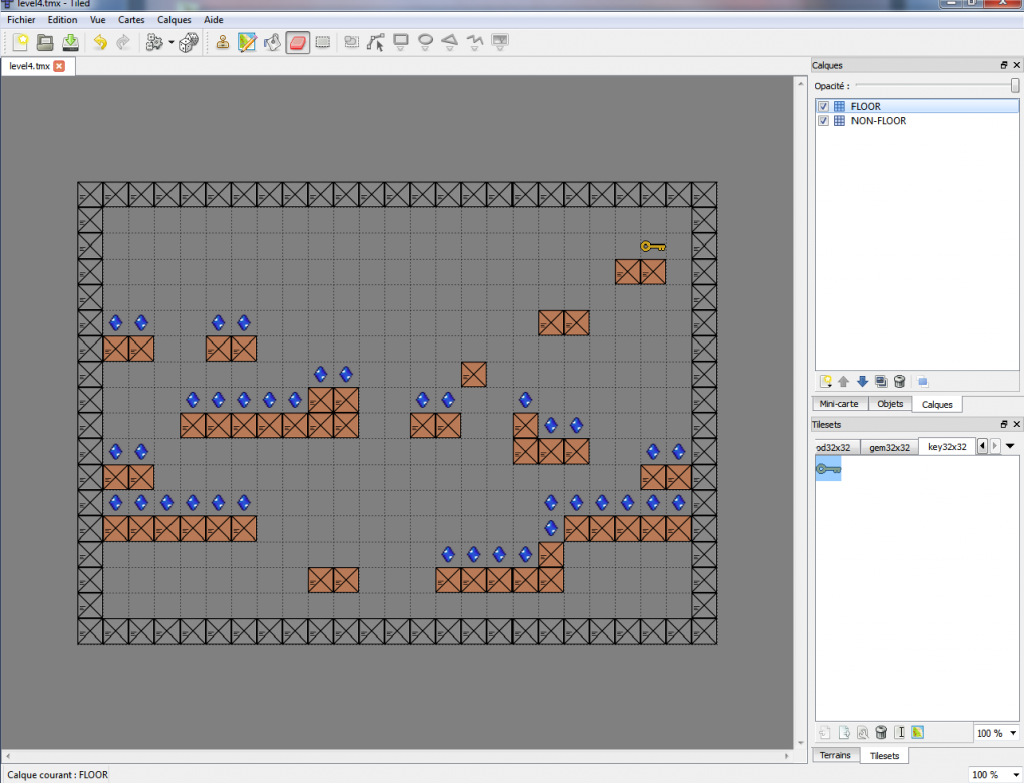
Task: Open the Cartes menu
Action: pyautogui.click(x=131, y=19)
